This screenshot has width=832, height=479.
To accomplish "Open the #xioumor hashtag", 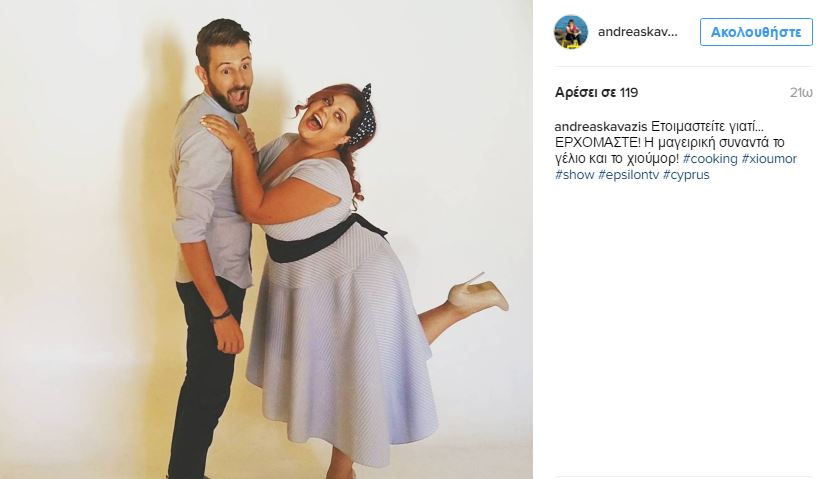I will coord(769,159).
